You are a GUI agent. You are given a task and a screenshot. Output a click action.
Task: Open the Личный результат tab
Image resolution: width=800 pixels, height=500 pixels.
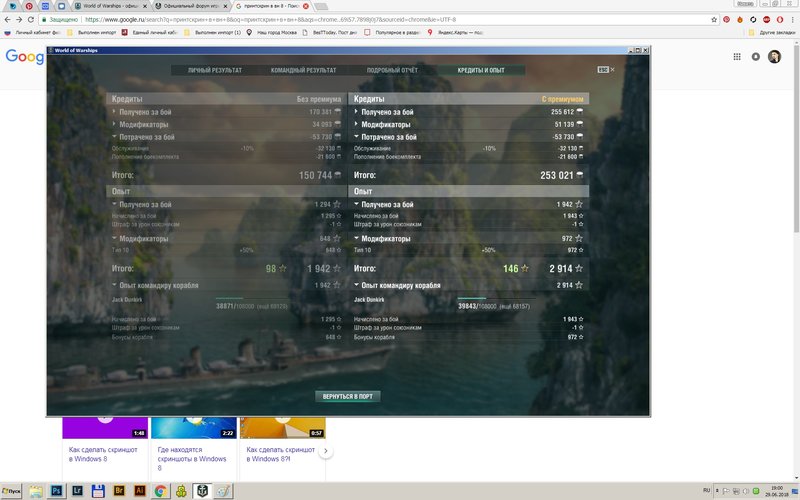coord(215,70)
